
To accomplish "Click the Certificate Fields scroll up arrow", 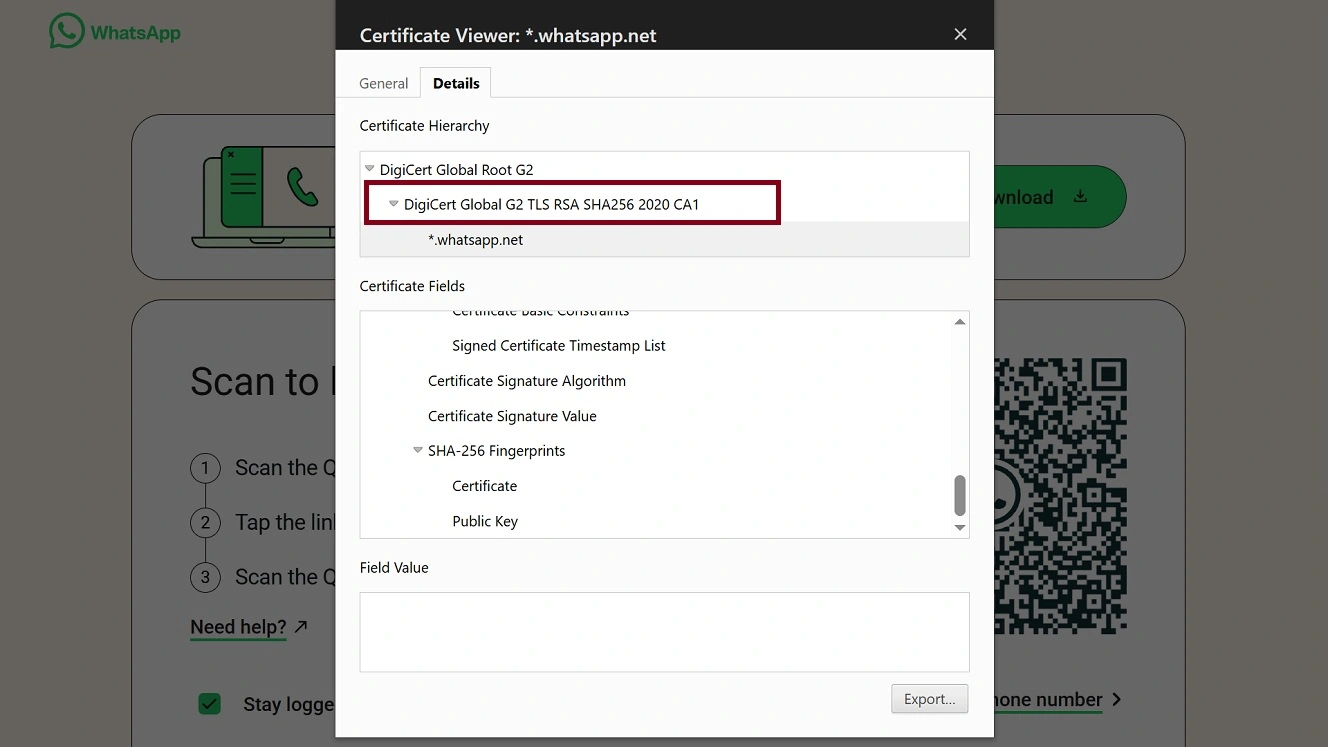I will click(x=960, y=322).
